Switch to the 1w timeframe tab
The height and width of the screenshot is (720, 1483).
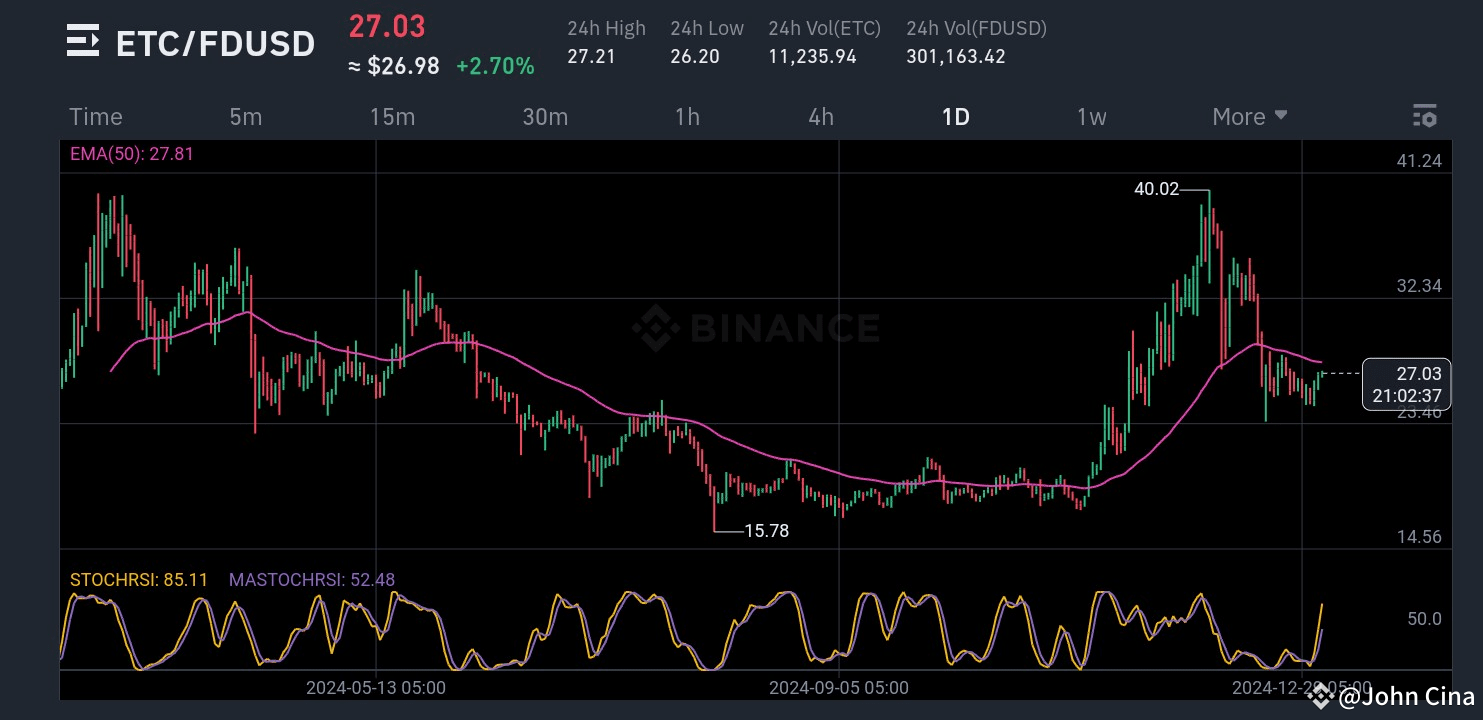point(1091,116)
